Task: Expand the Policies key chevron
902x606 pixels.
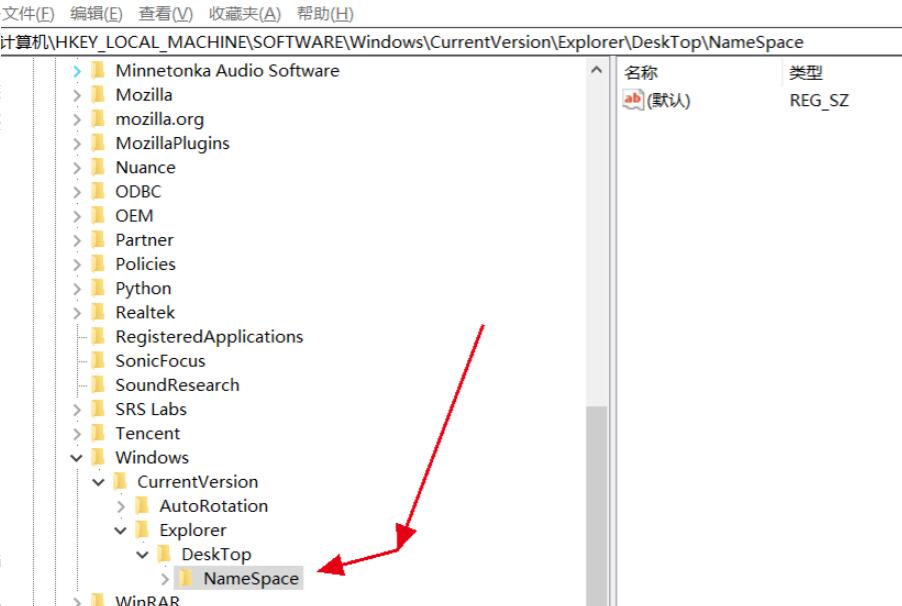Action: coord(77,265)
